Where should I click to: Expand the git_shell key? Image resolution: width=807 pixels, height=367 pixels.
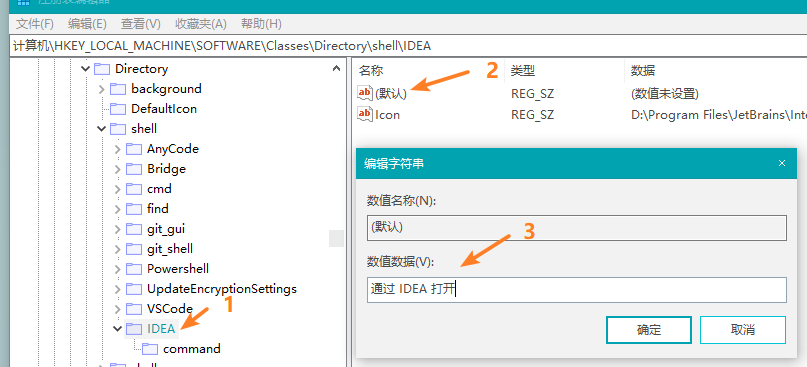(x=117, y=249)
